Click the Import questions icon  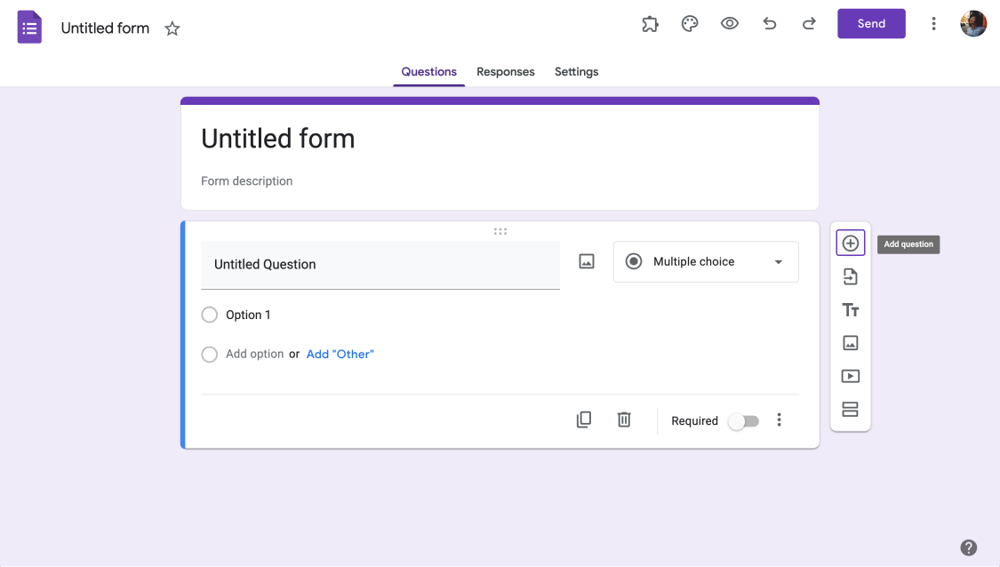(x=850, y=277)
